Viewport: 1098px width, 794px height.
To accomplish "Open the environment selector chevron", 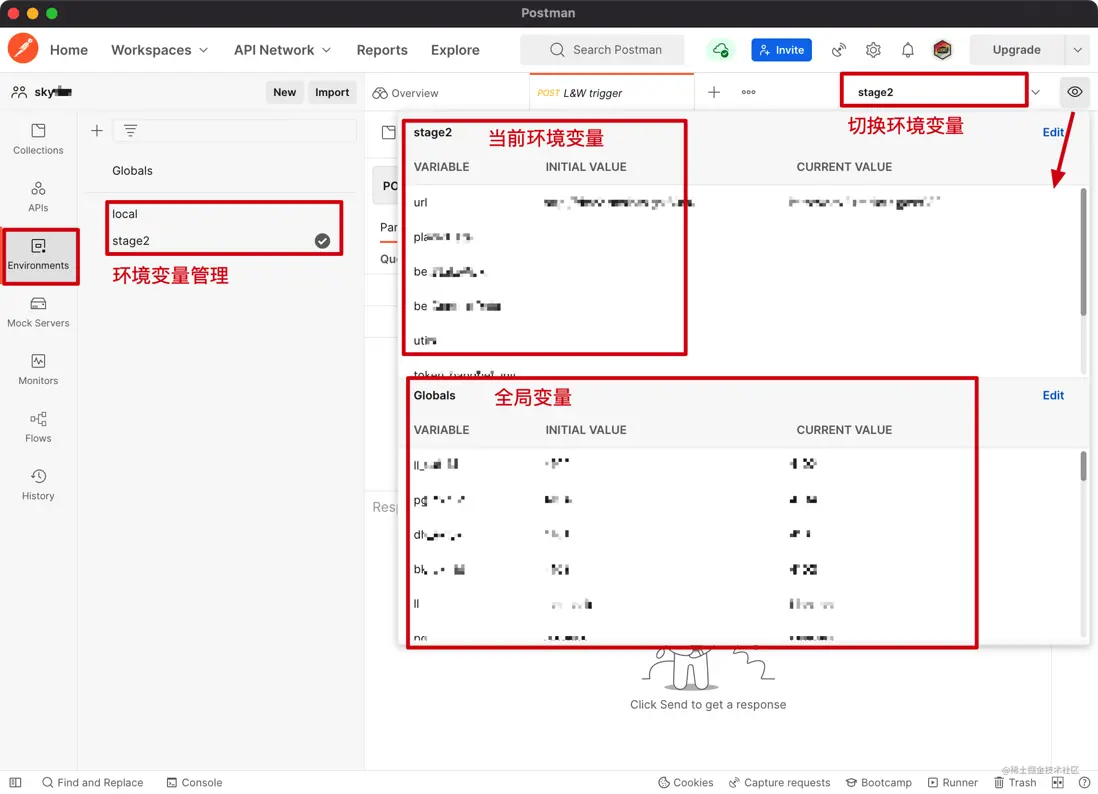I will [x=1035, y=92].
